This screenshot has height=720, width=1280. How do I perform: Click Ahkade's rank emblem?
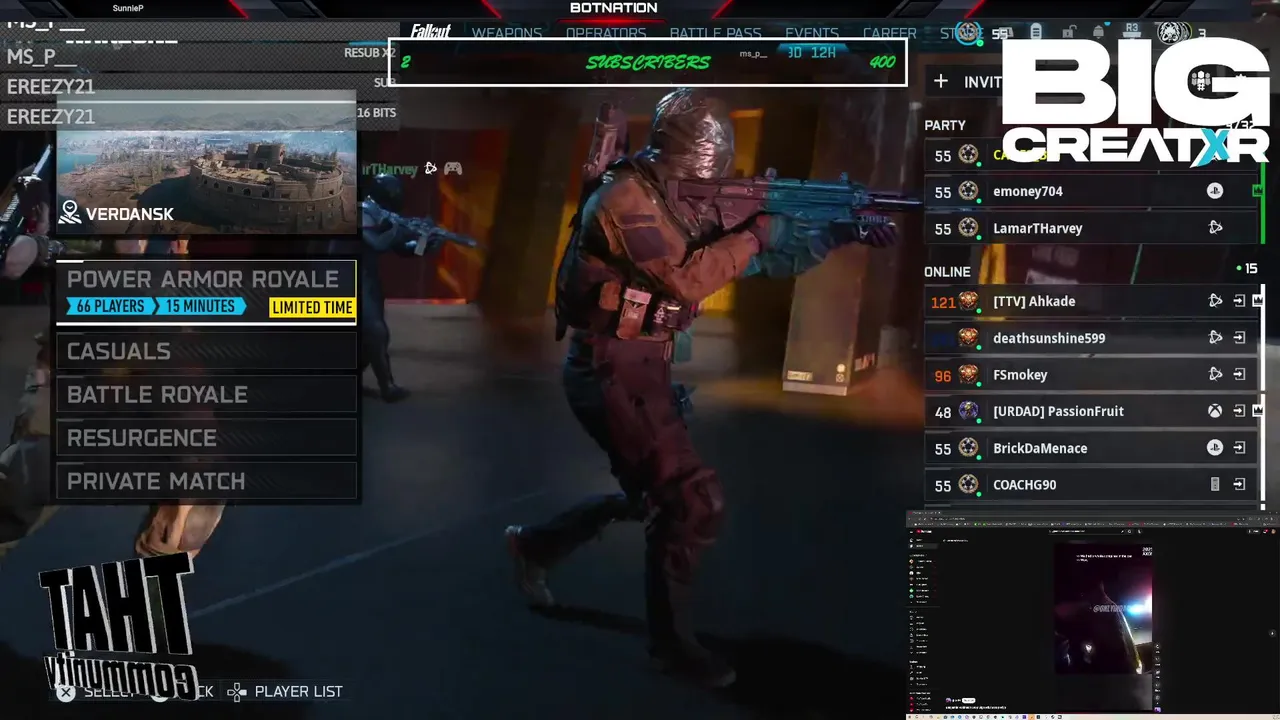click(x=968, y=301)
